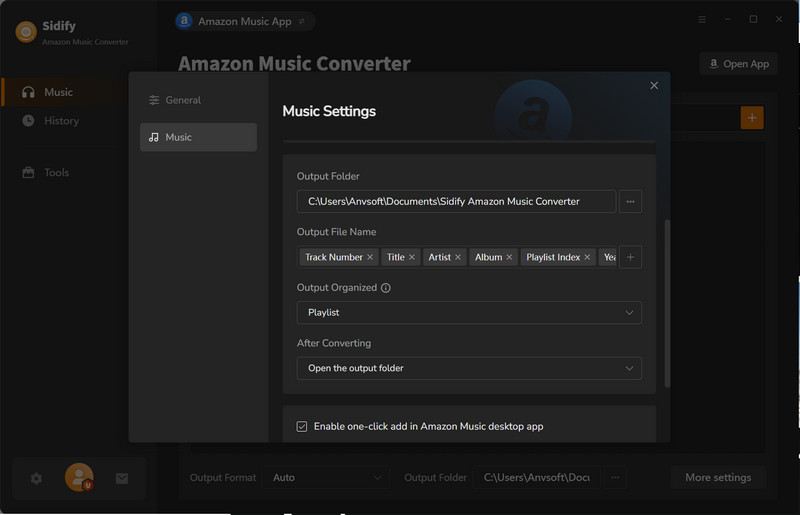Click the Output Folder path field
Image resolution: width=800 pixels, height=515 pixels.
(x=456, y=202)
